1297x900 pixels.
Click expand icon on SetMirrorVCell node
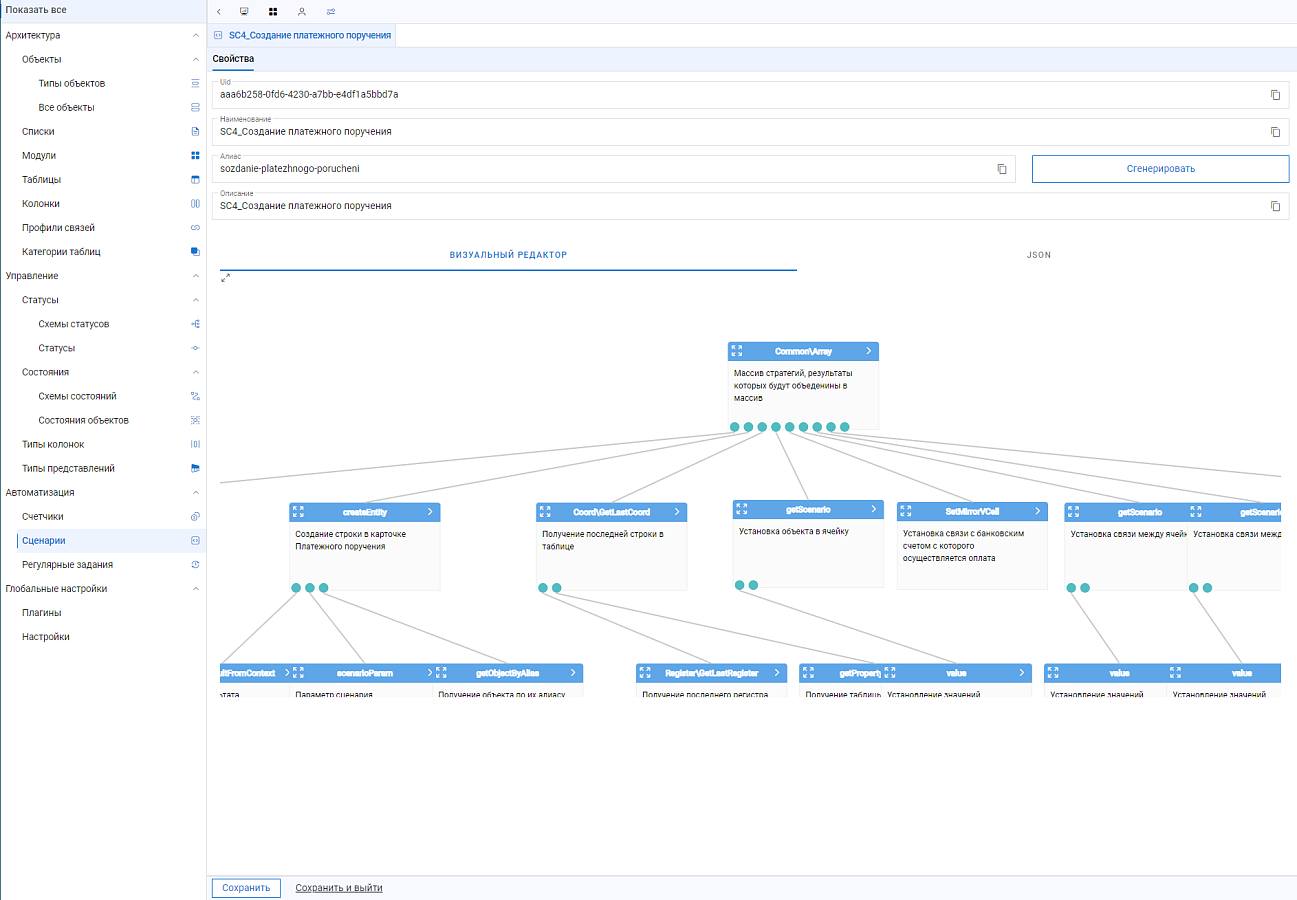pos(906,510)
